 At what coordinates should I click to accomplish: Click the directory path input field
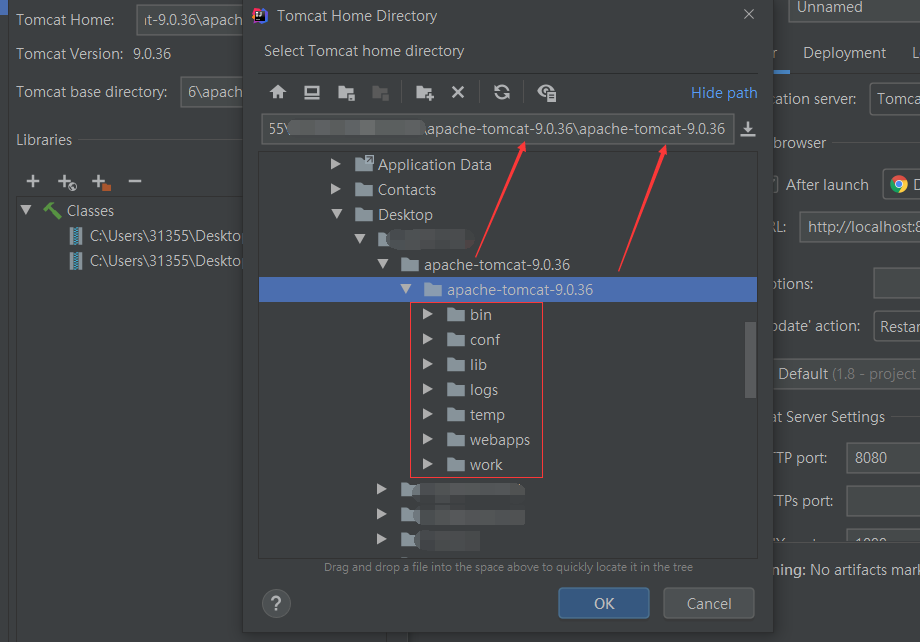click(x=498, y=129)
